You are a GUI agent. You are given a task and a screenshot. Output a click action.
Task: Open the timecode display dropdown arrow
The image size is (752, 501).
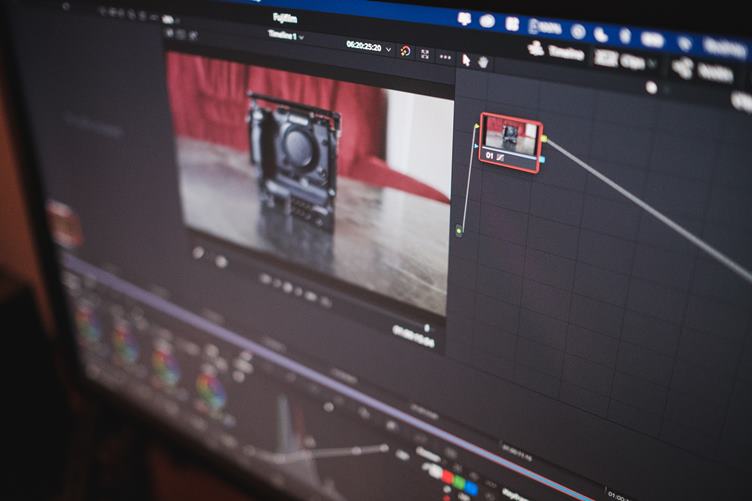click(388, 48)
